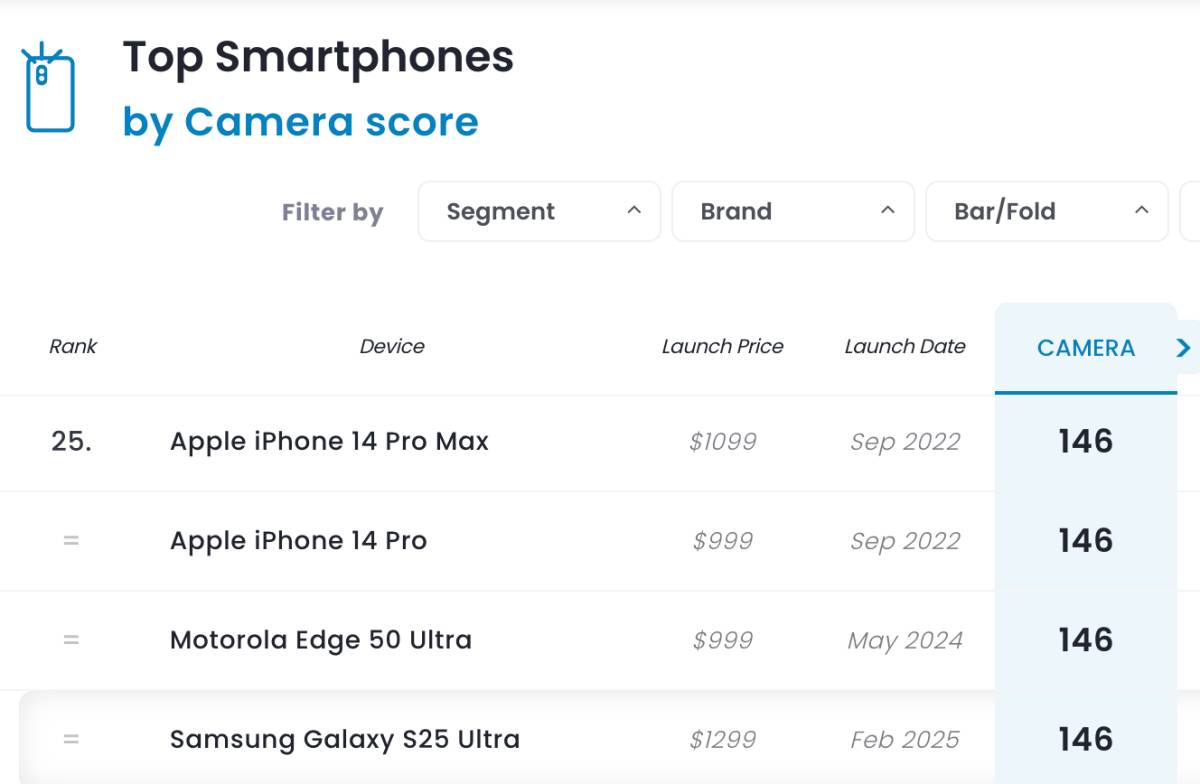Viewport: 1200px width, 784px height.
Task: Click equals rank marker for Motorola Edge 50 Ultra
Action: (71, 639)
